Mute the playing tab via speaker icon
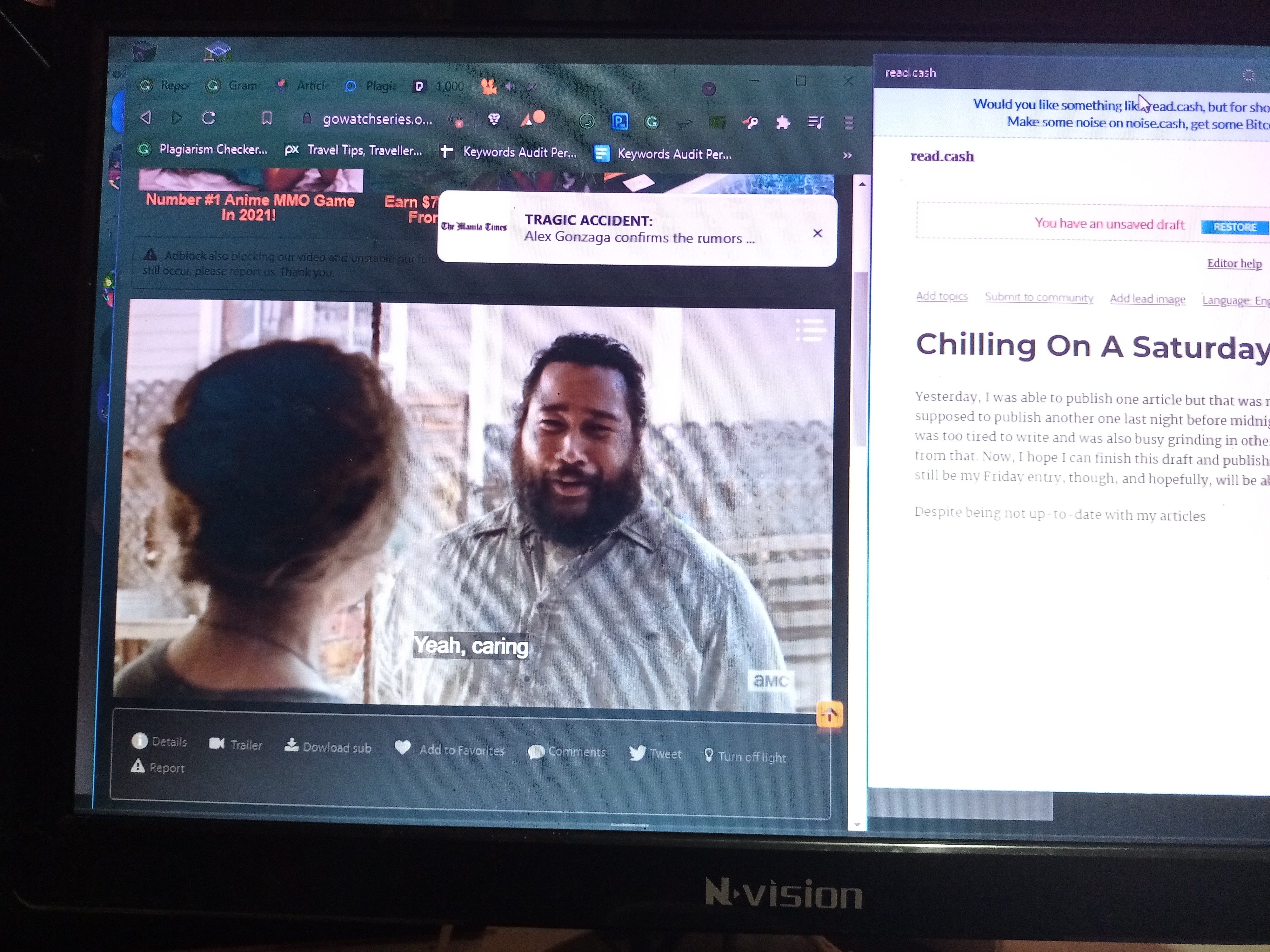This screenshot has height=952, width=1270. (510, 87)
